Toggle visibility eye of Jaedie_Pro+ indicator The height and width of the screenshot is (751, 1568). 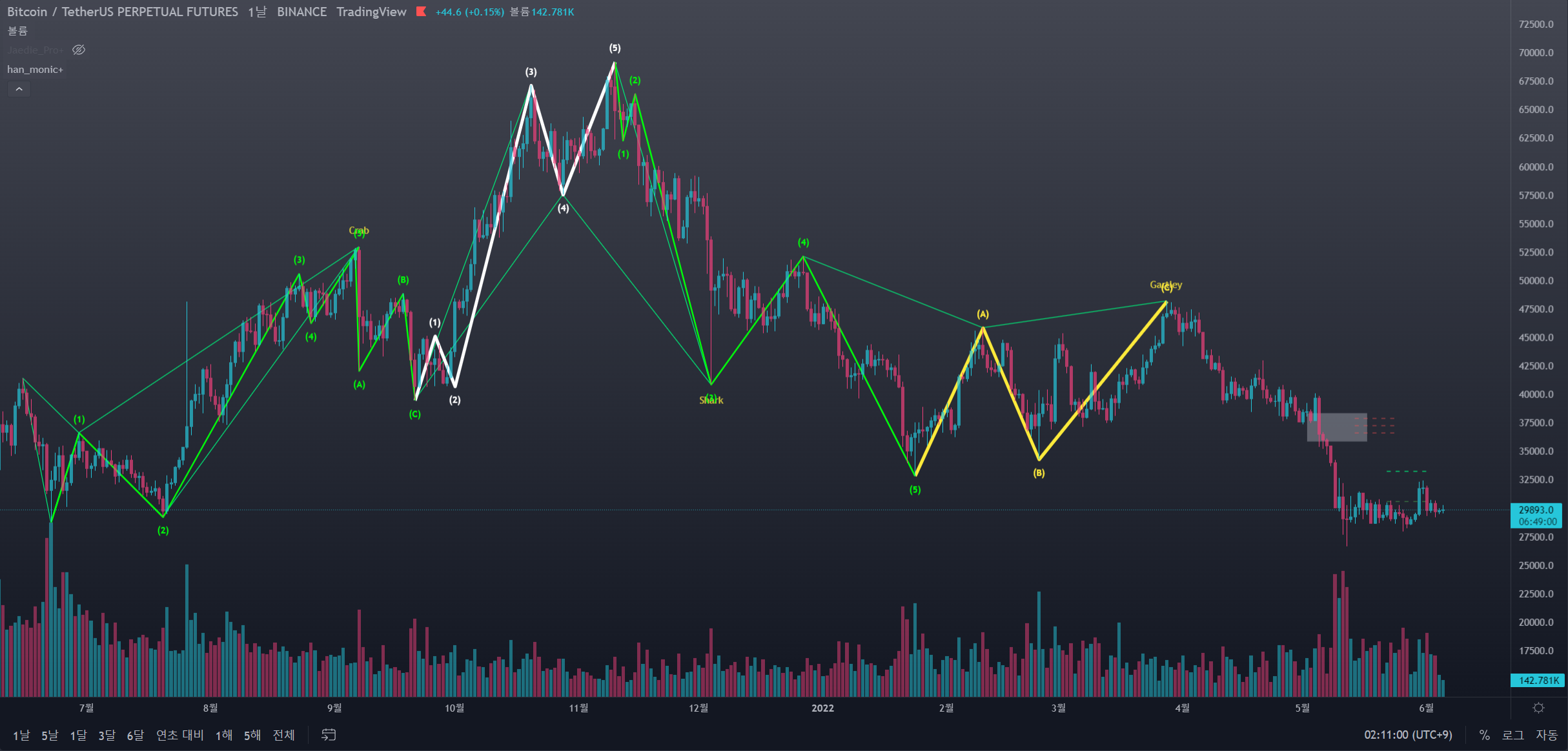point(79,50)
